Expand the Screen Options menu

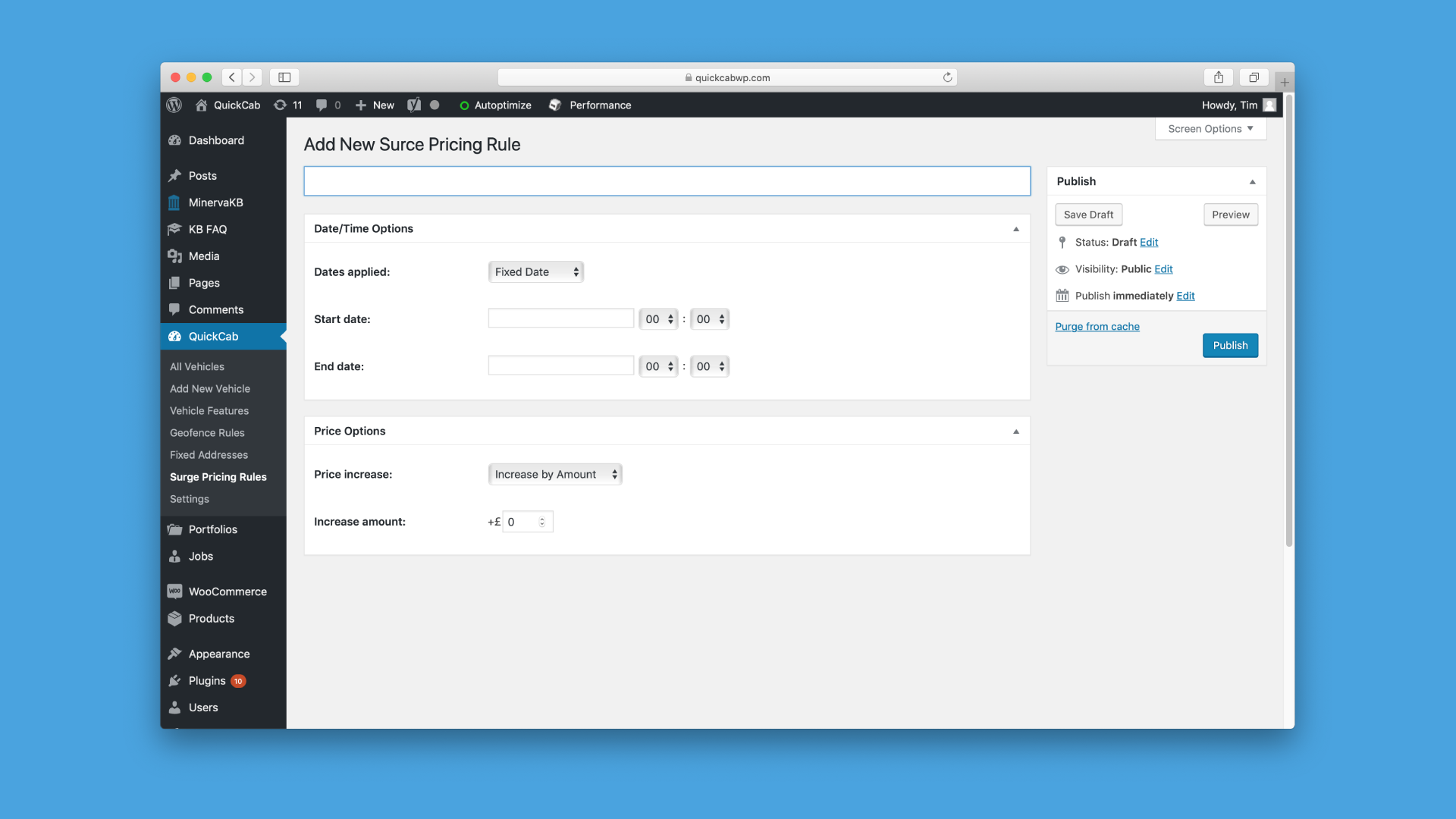1210,129
